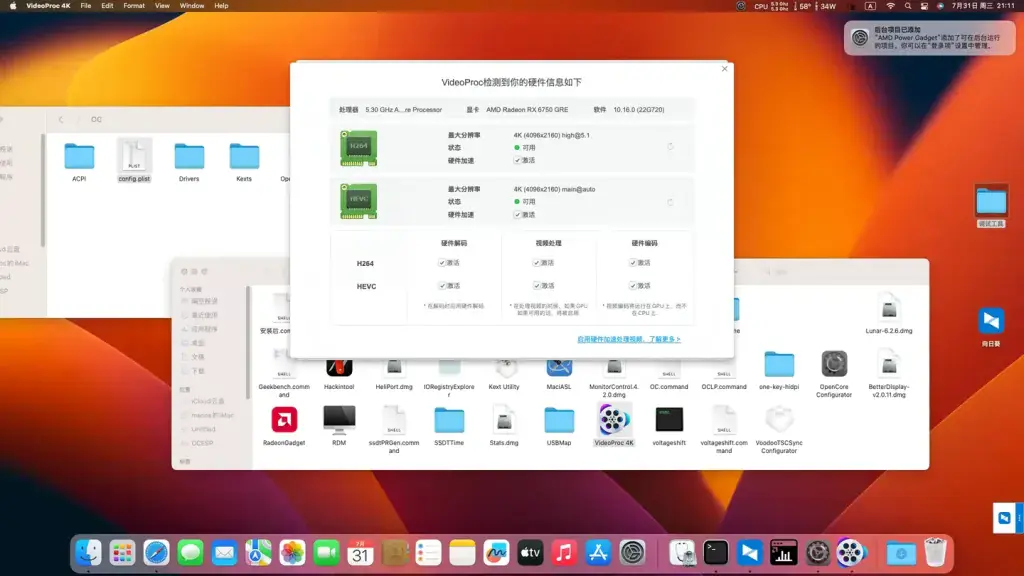Select the Stats.dmg file

(x=504, y=420)
